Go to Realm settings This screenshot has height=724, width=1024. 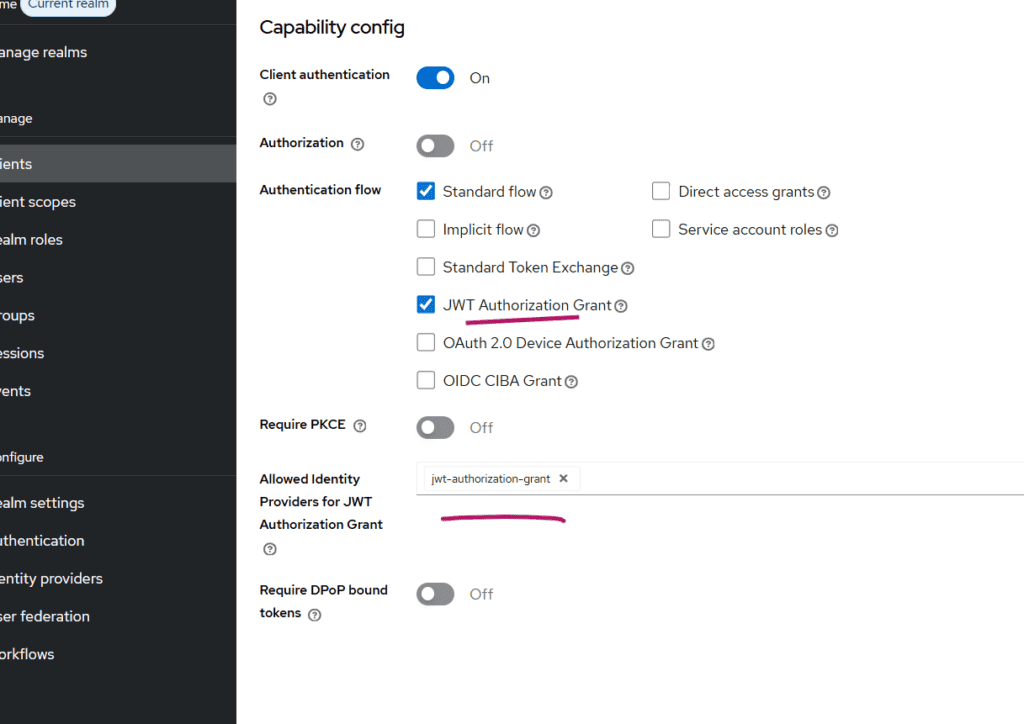pyautogui.click(x=43, y=502)
